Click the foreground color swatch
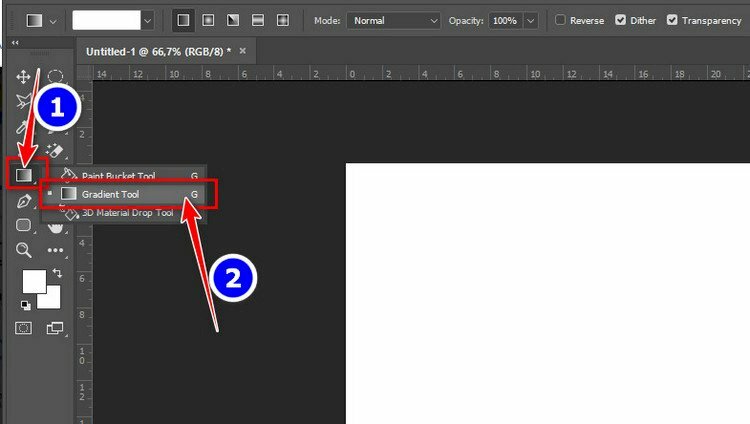750x424 pixels. 34,281
